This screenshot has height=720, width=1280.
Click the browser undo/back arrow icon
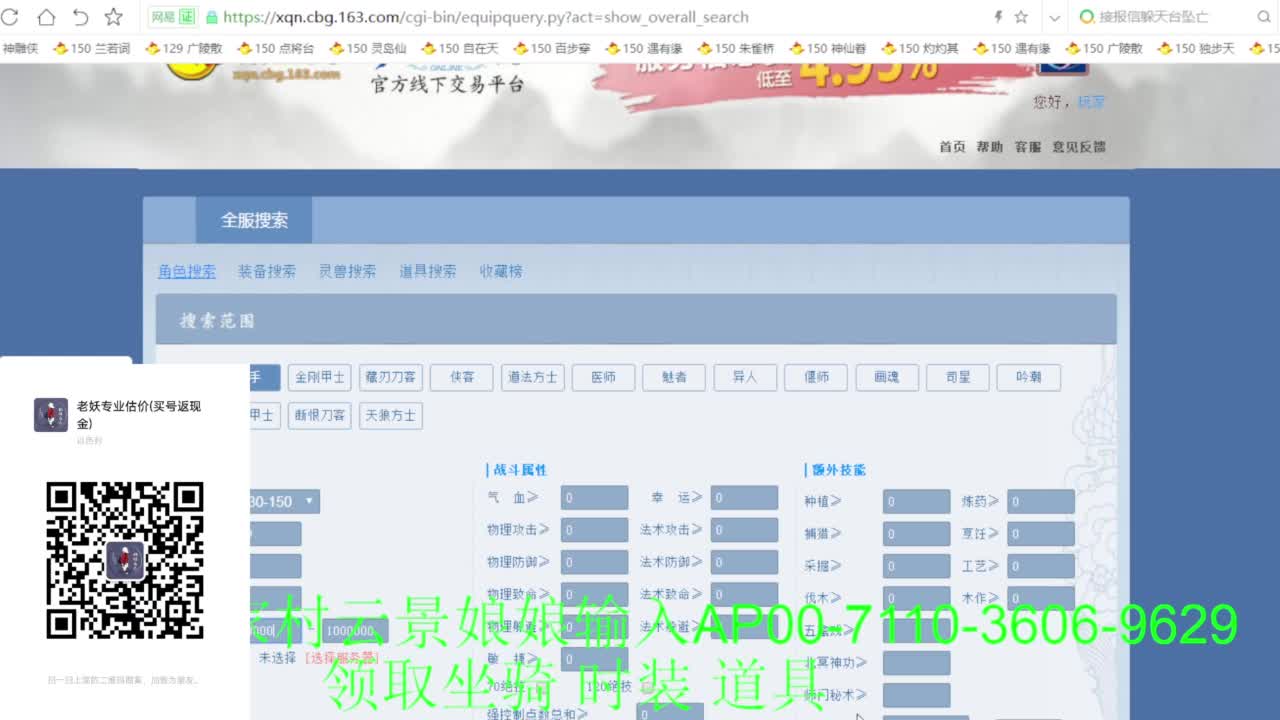click(x=81, y=17)
